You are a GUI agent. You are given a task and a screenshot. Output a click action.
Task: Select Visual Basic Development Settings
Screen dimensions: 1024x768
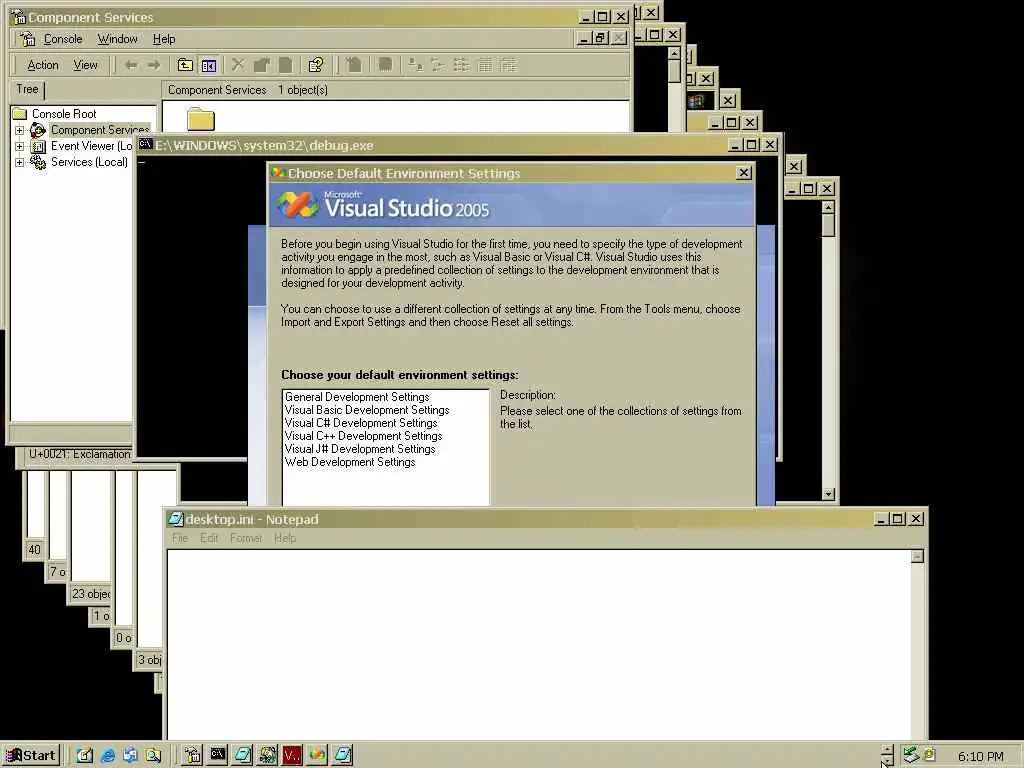pyautogui.click(x=367, y=410)
